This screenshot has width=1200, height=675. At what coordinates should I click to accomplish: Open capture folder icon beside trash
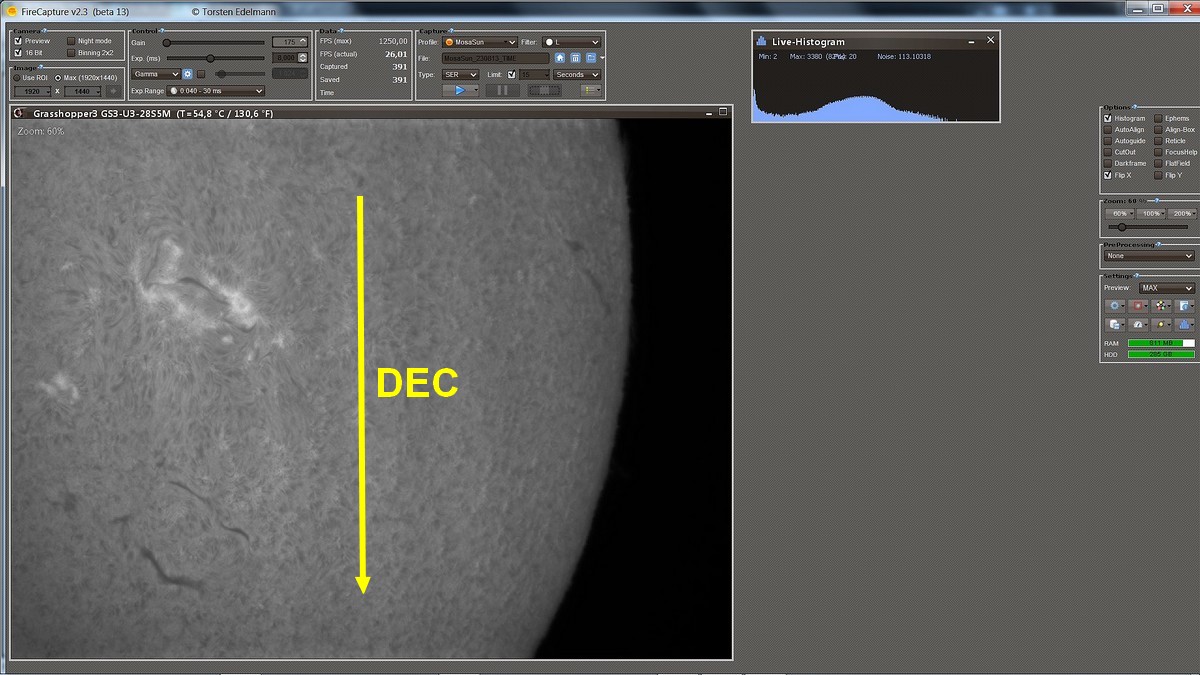[x=590, y=57]
